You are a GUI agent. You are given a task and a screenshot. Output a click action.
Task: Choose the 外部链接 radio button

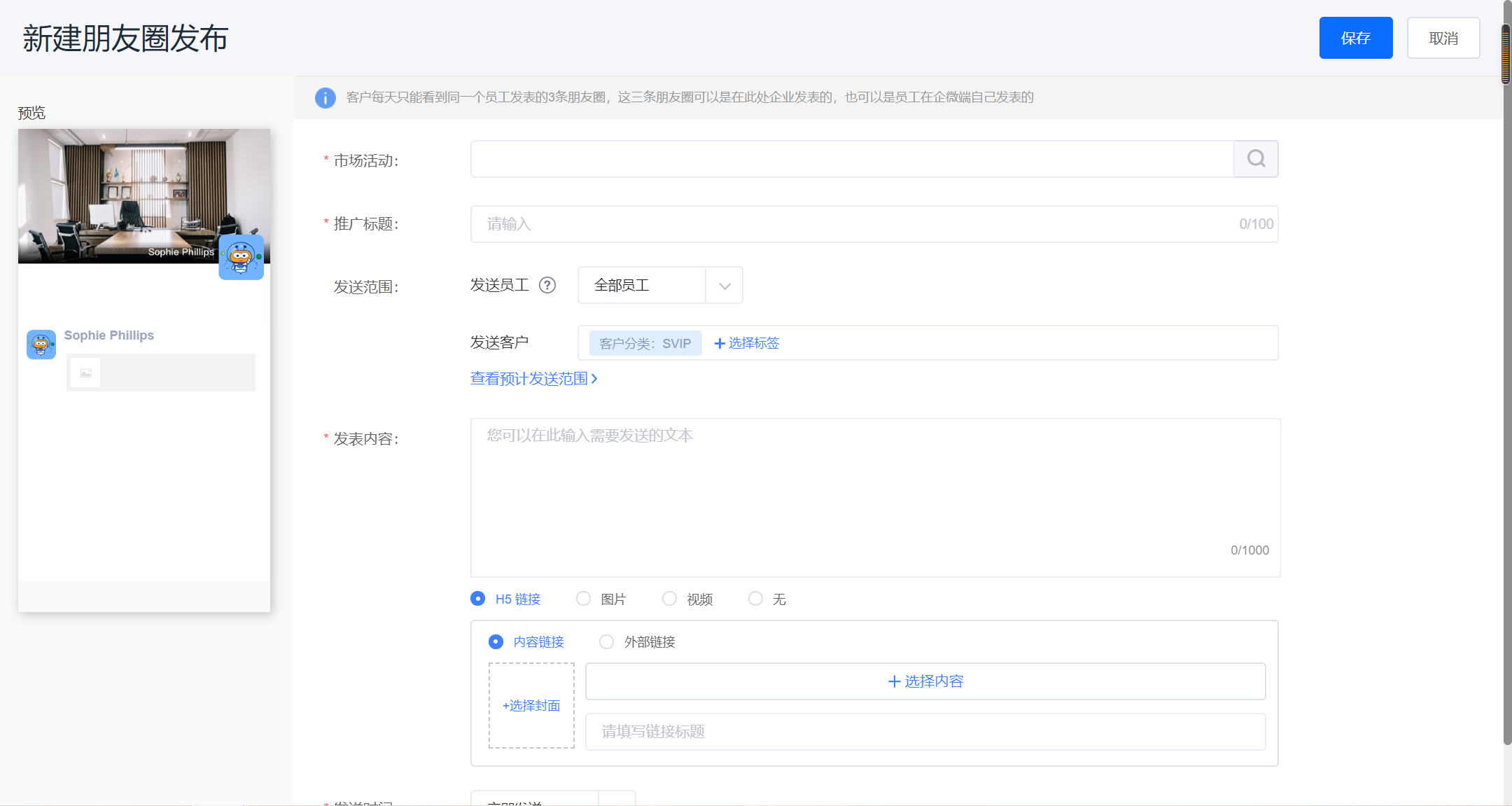(606, 641)
